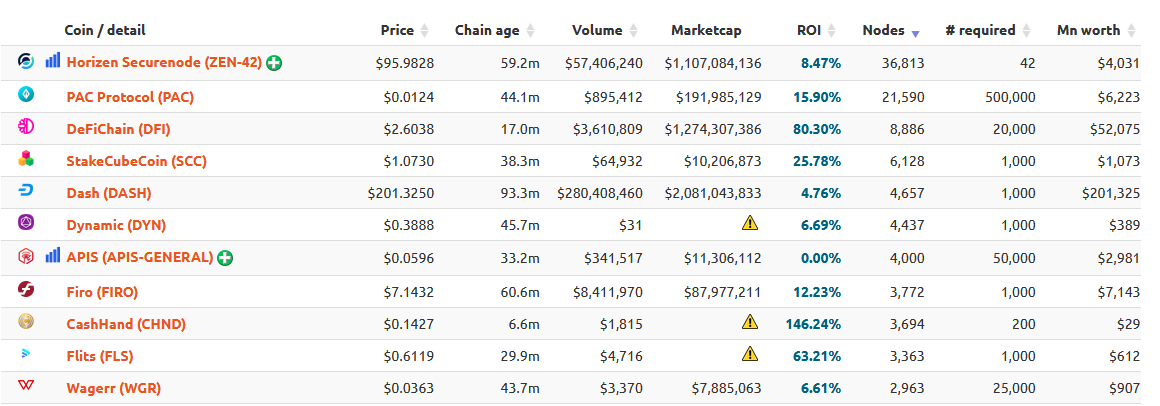Open the StakeCubeCoin (SCC) link
This screenshot has height=406, width=1160.
[137, 161]
